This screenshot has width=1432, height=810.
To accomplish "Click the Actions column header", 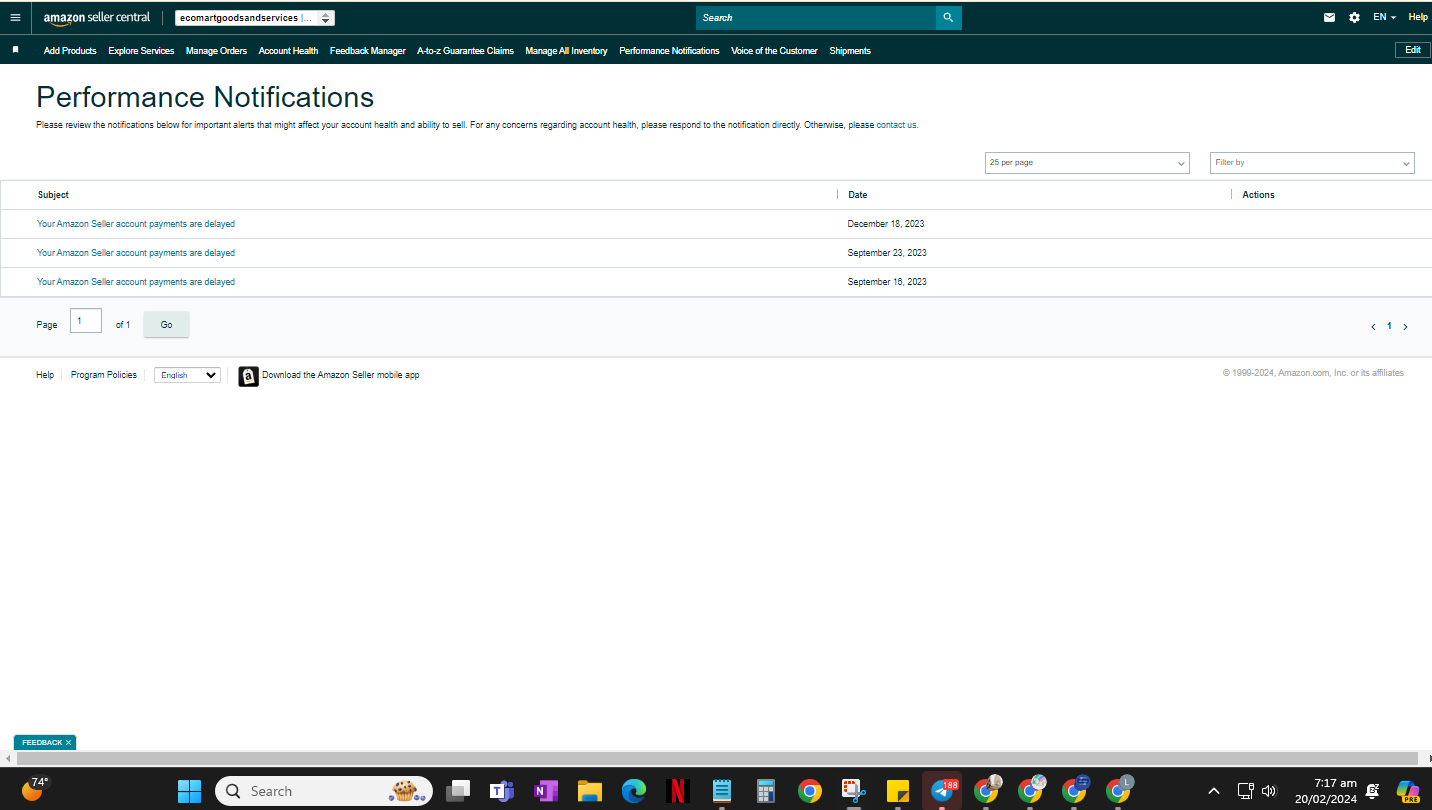I will (1258, 195).
